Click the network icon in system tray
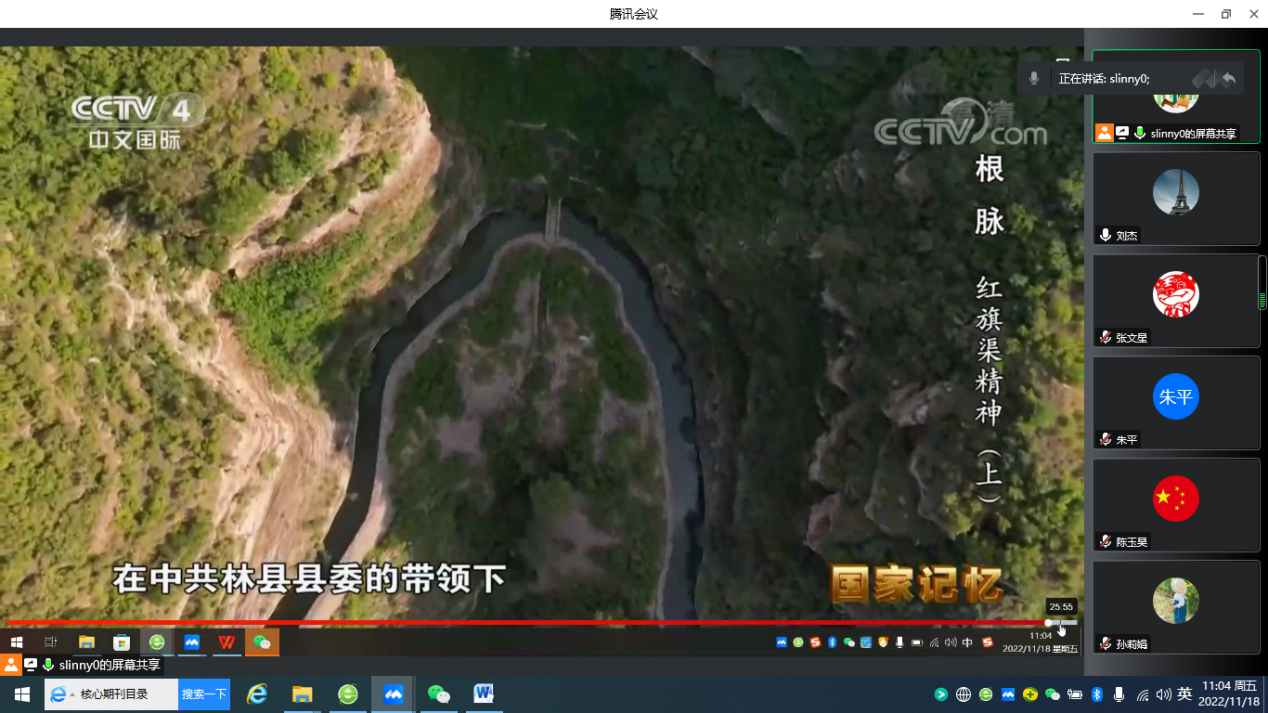 click(1142, 695)
